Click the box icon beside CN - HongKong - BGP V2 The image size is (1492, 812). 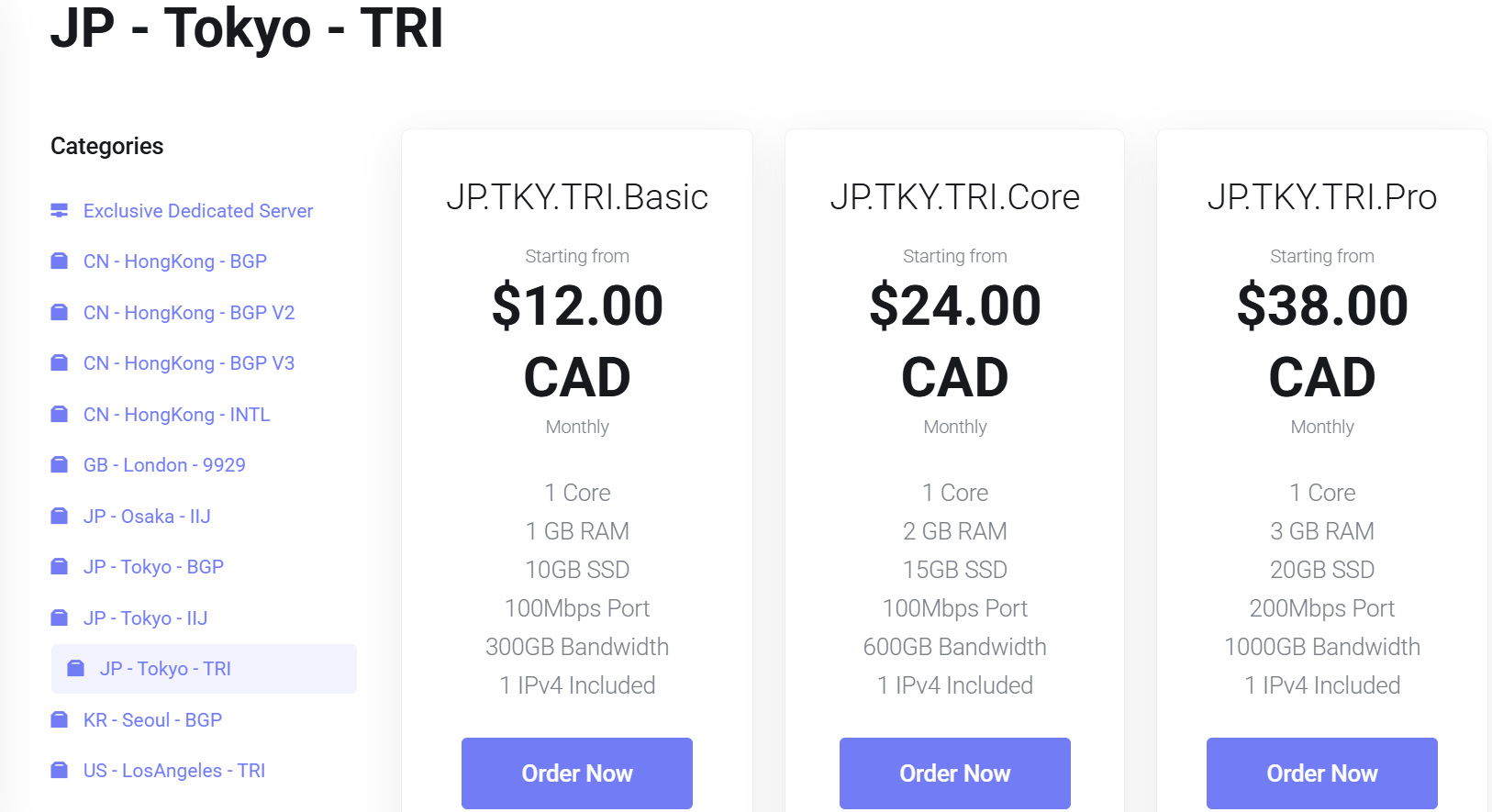pyautogui.click(x=60, y=313)
